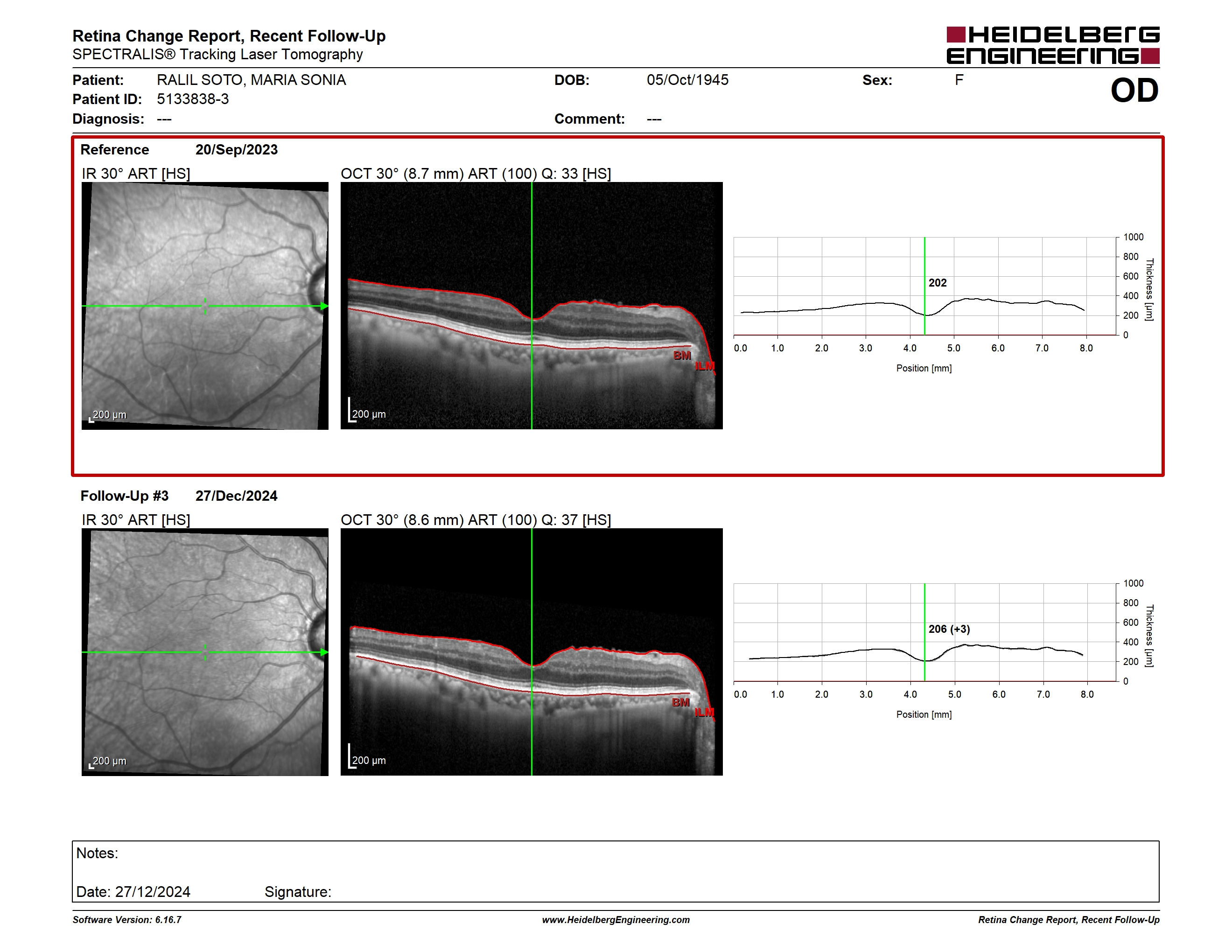The height and width of the screenshot is (952, 1232).
Task: Click the ILM label in Follow-Up OCT
Action: click(705, 713)
